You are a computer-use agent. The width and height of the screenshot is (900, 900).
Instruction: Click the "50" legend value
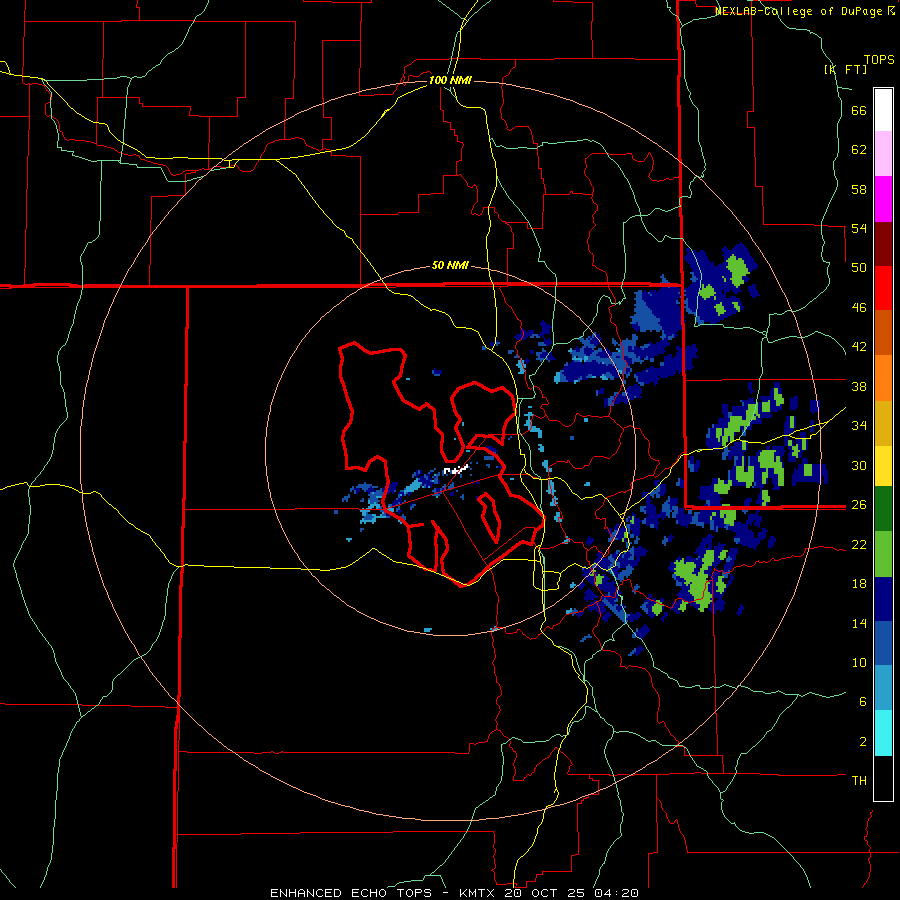859,268
